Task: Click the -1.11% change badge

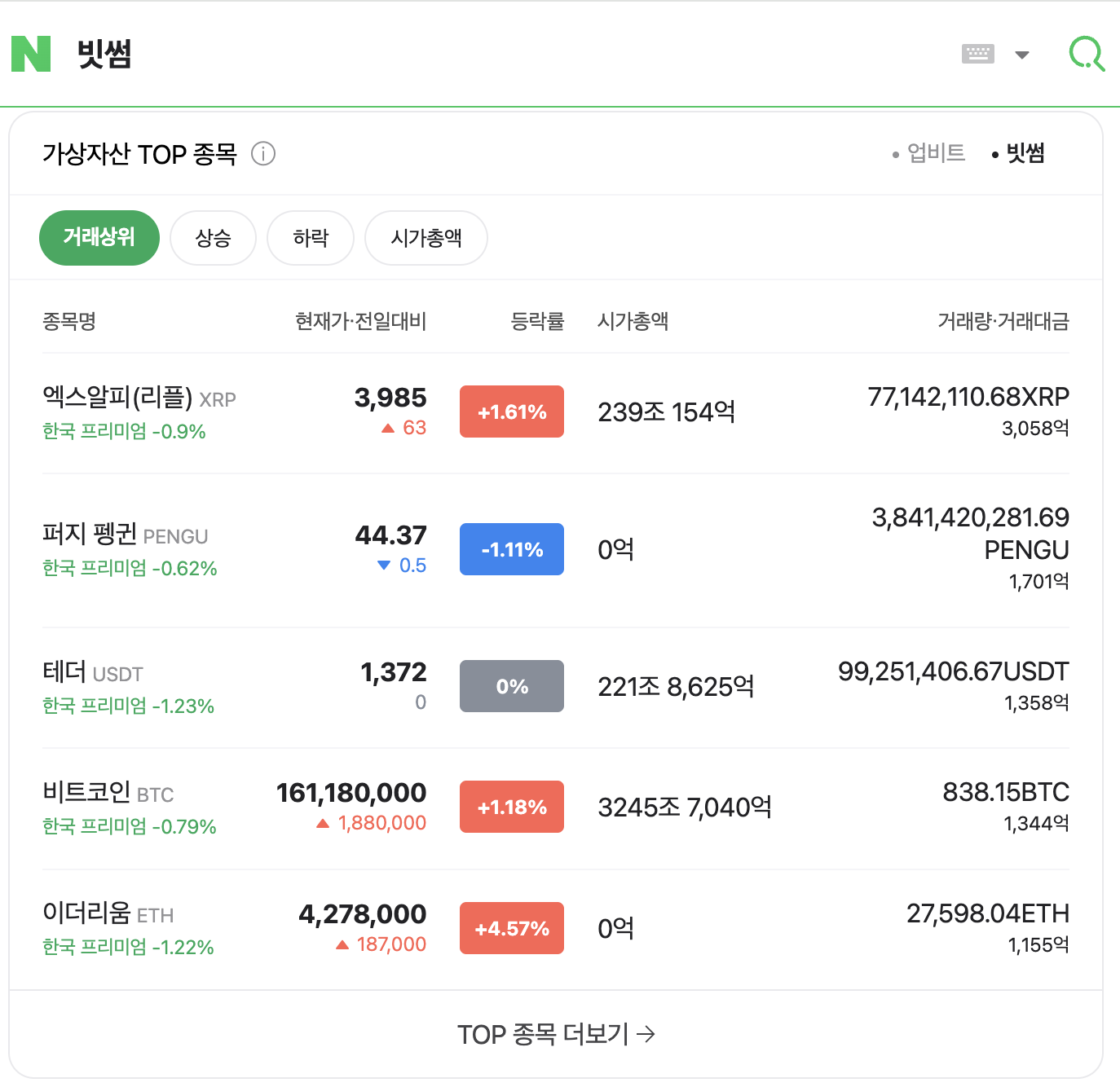Action: coord(512,549)
